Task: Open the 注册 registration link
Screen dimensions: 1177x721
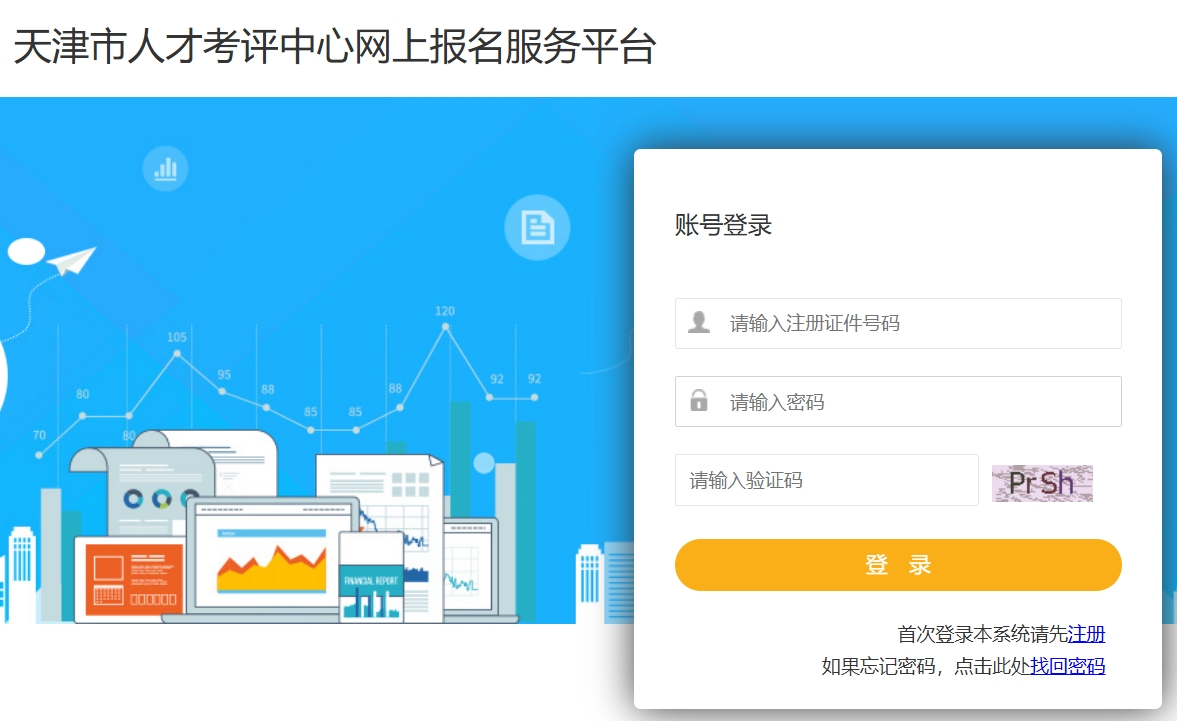Action: (x=1086, y=634)
